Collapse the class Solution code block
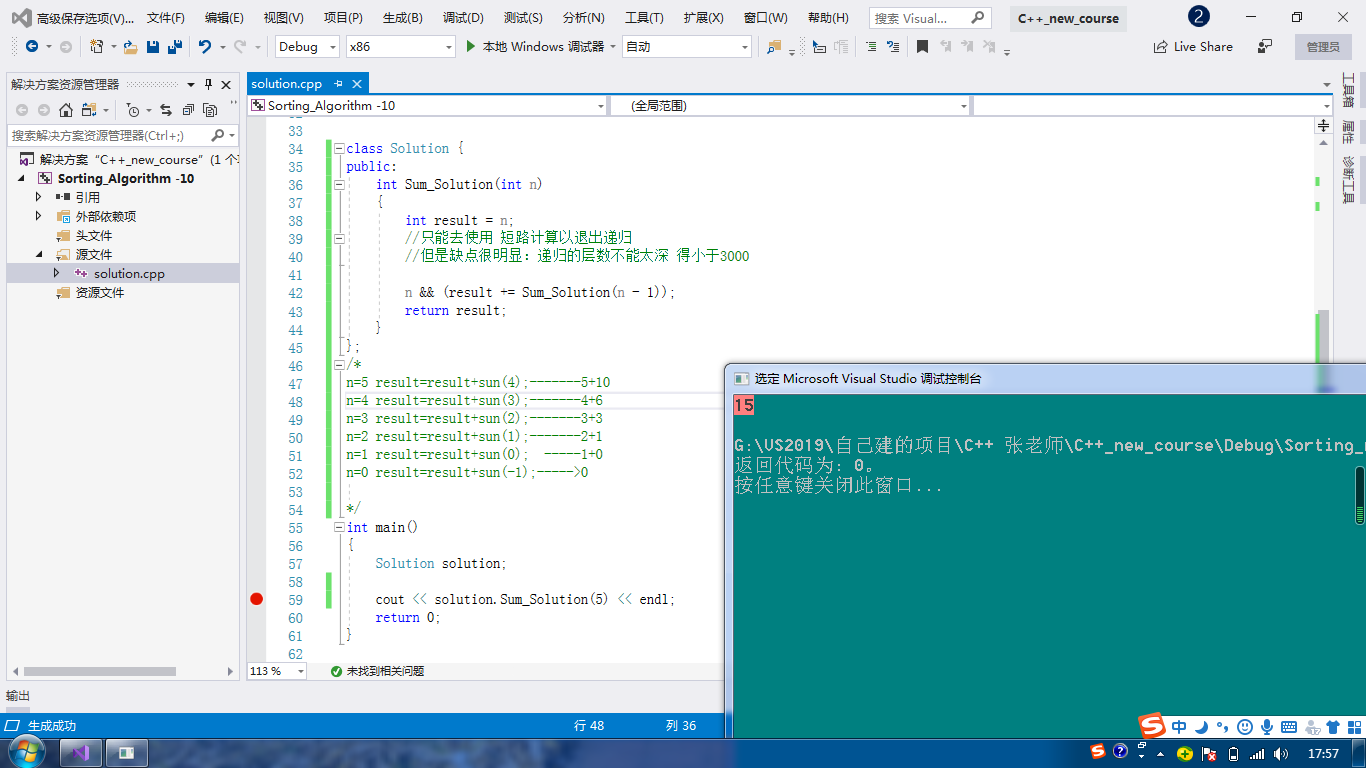Image resolution: width=1366 pixels, height=768 pixels. coord(339,148)
